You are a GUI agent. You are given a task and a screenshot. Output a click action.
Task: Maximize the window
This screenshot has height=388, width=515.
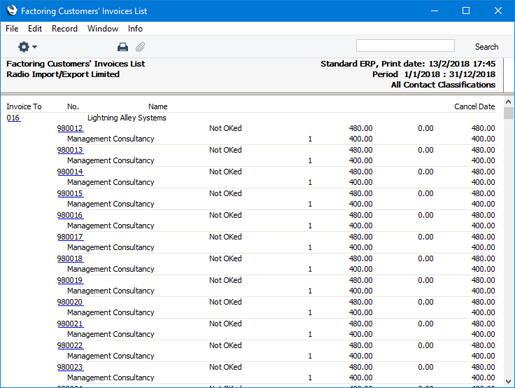466,11
